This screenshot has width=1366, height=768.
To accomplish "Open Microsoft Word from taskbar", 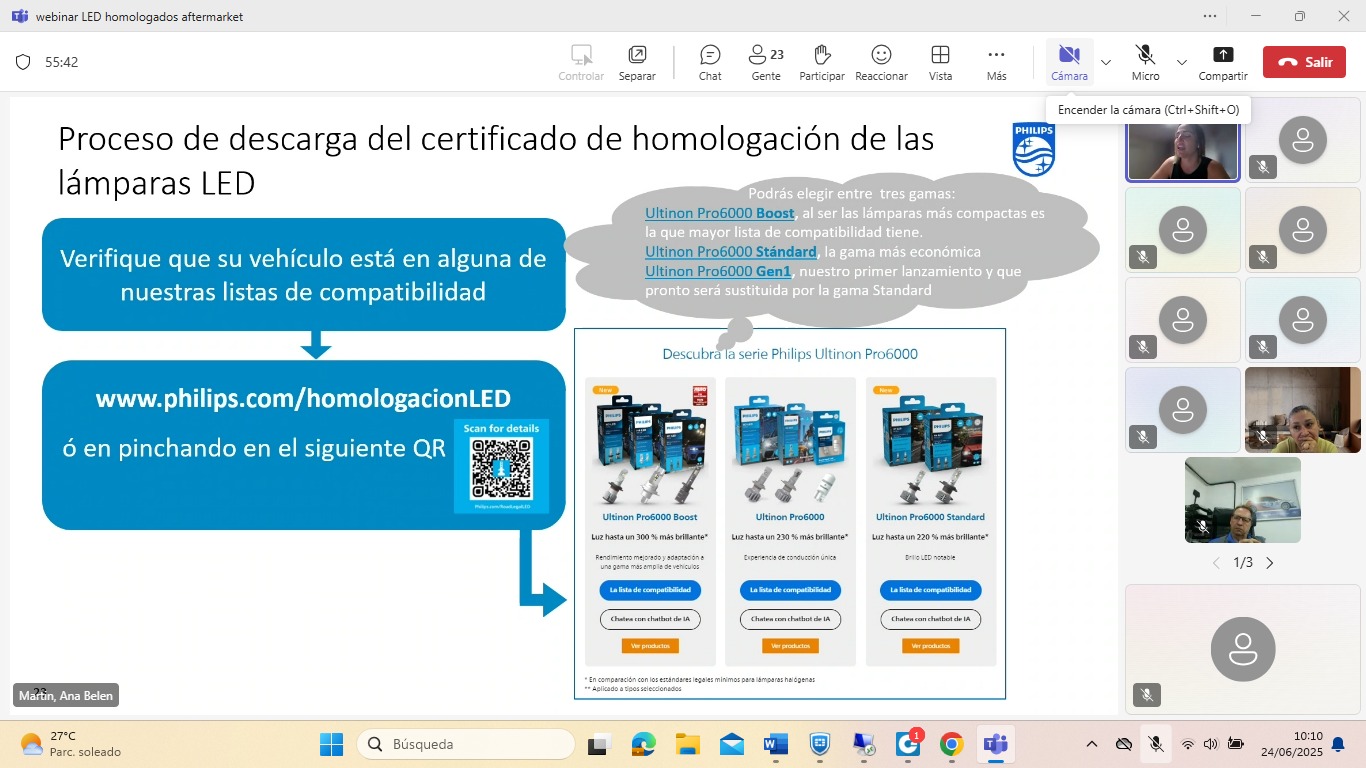I will 775,744.
